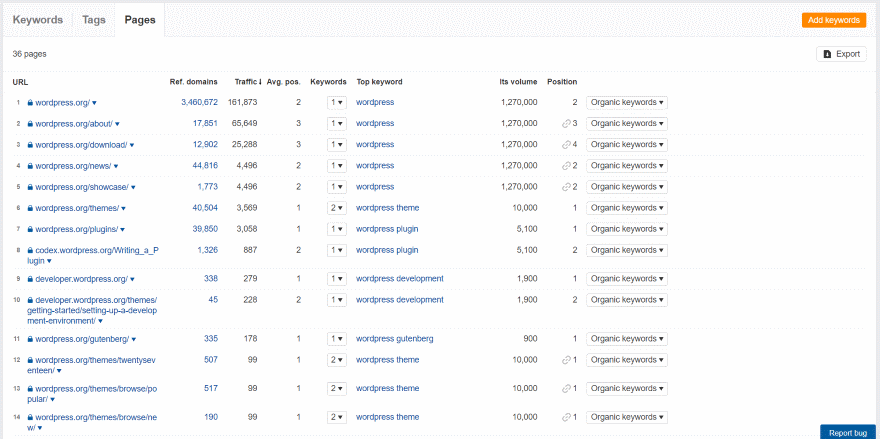Click the link icon in wordpress.org/showcase/ position
This screenshot has height=439, width=880.
coord(566,187)
